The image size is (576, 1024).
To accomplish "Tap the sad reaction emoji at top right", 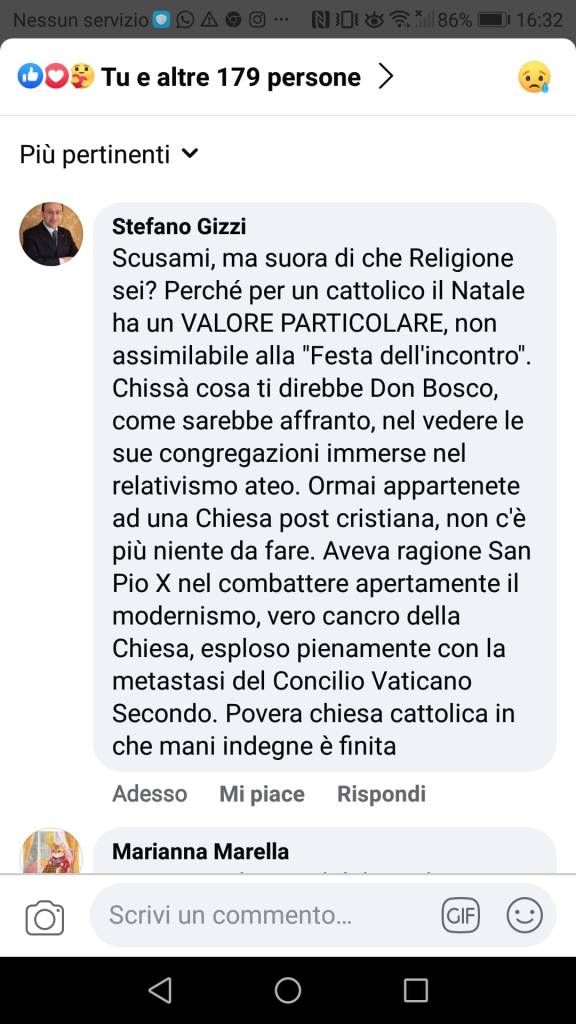I will (534, 77).
